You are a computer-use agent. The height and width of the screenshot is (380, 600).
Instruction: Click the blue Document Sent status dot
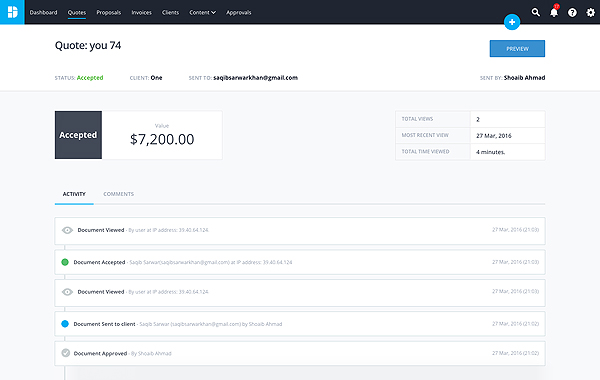pos(65,324)
